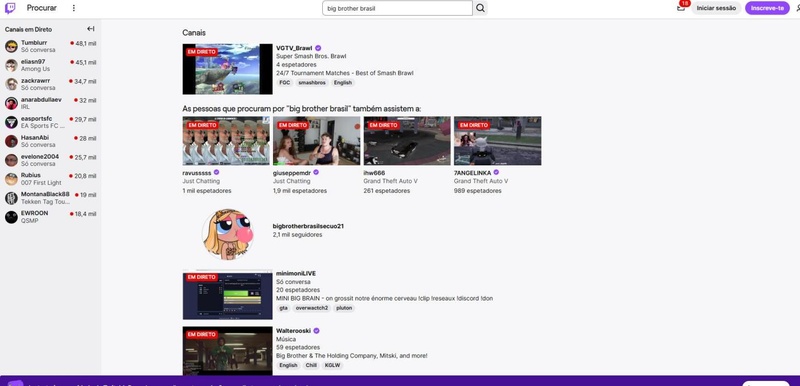Select English tag under VGTV_Brawl

pyautogui.click(x=343, y=83)
